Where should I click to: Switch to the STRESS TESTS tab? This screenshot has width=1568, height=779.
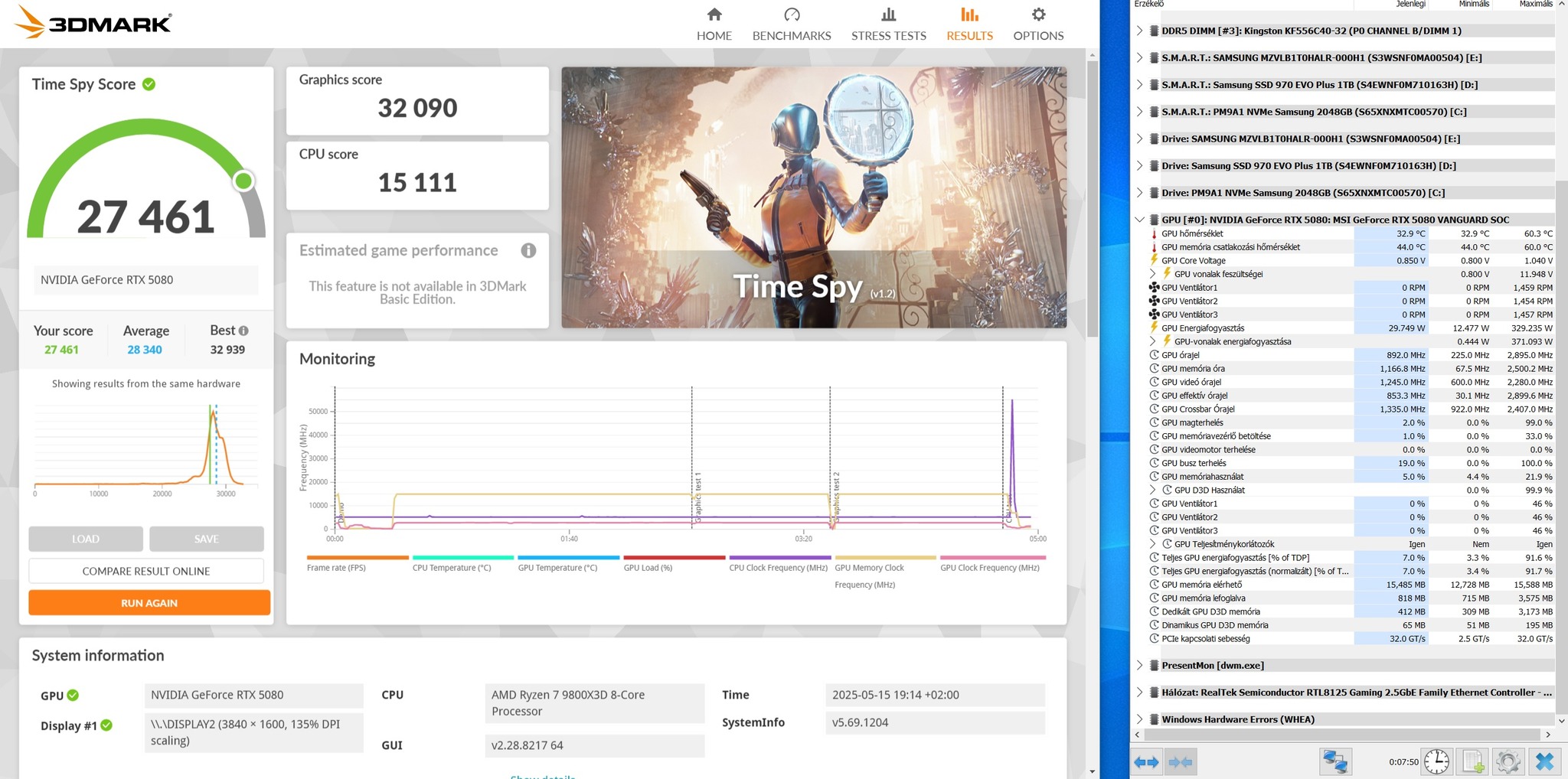pos(889,24)
